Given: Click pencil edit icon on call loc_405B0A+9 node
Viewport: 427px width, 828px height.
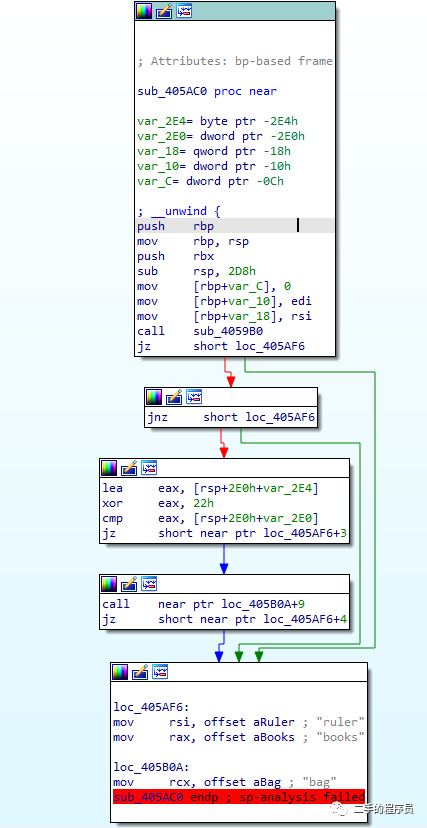Looking at the screenshot, I should (x=129, y=584).
